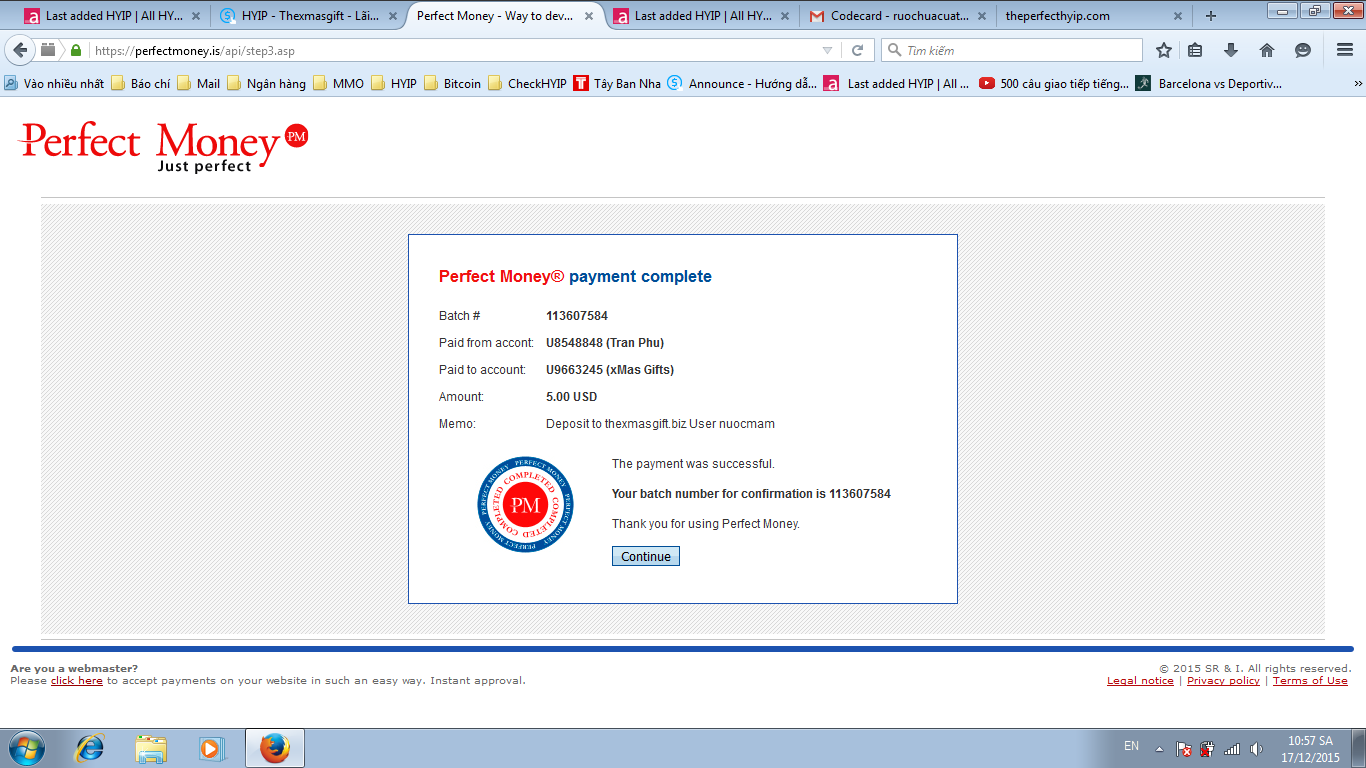Open the Windows Start menu
This screenshot has width=1366, height=768.
point(25,748)
